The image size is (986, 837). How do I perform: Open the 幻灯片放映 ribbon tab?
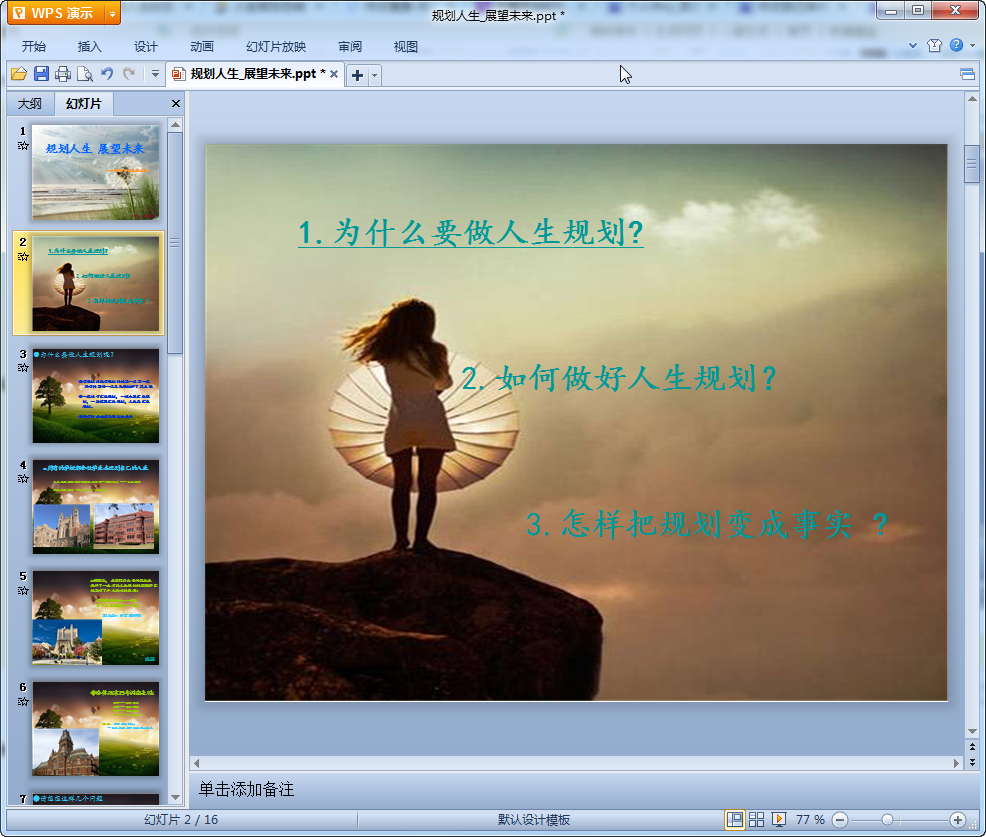276,47
